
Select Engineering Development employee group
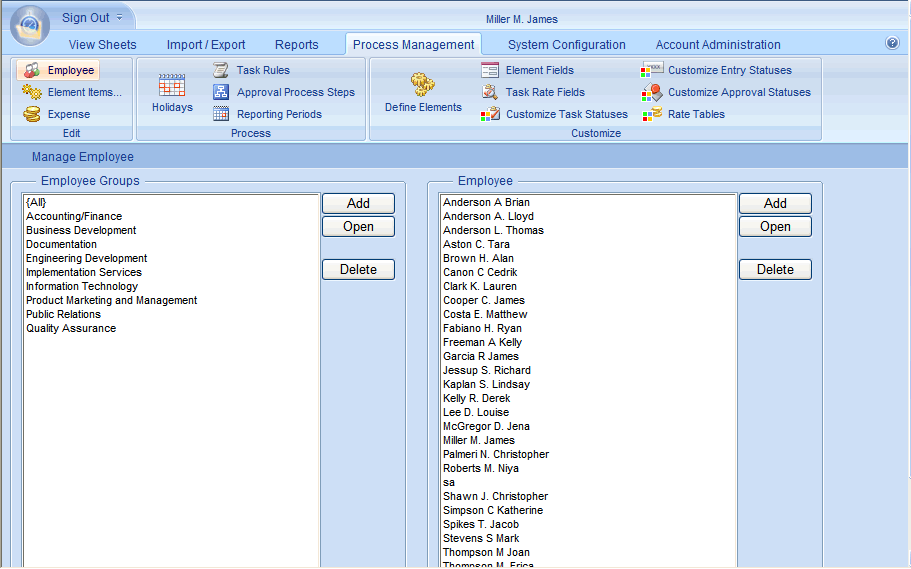[x=87, y=258]
